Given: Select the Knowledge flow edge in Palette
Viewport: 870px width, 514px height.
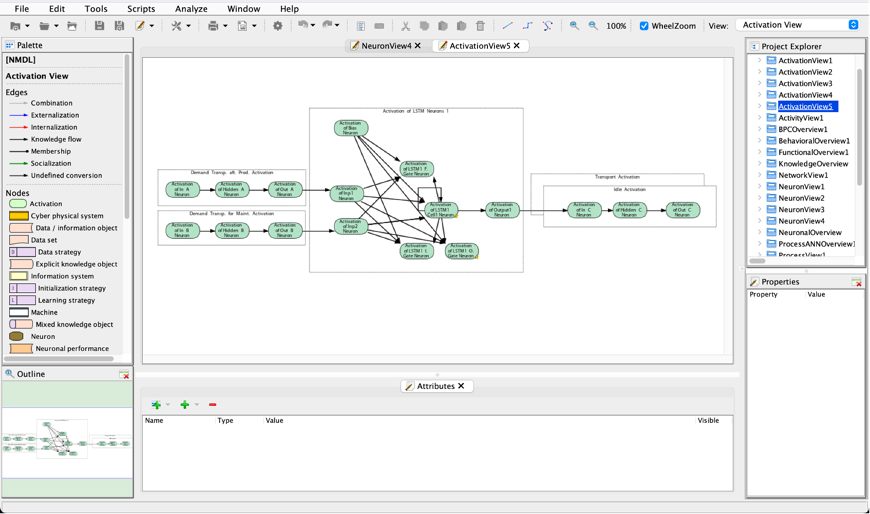Looking at the screenshot, I should click(56, 139).
